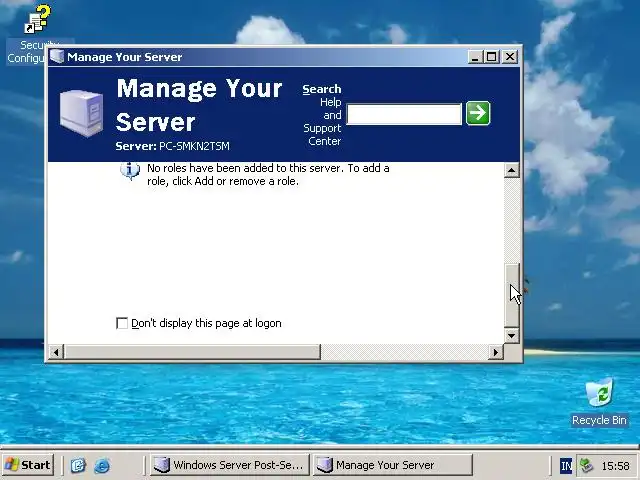Switch to the Windows Server Post-Setup taskbar window

(229, 465)
